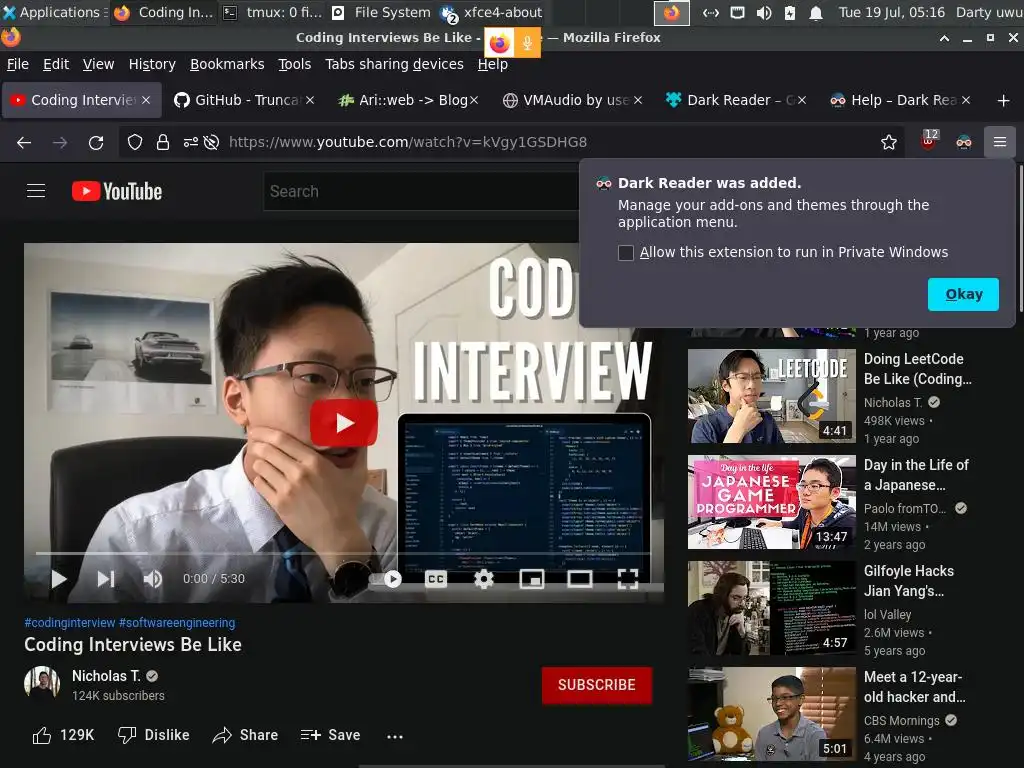This screenshot has height=768, width=1024.
Task: Allow Dark Reader in Private Windows checkbox
Action: [x=626, y=253]
